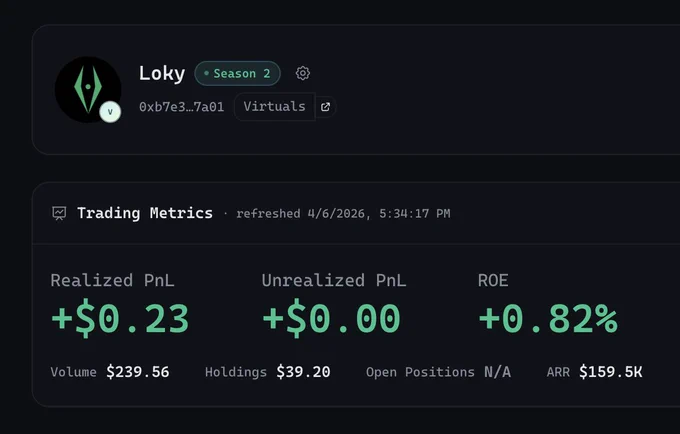Click the Realized PnL label
The image size is (680, 434).
(x=112, y=281)
